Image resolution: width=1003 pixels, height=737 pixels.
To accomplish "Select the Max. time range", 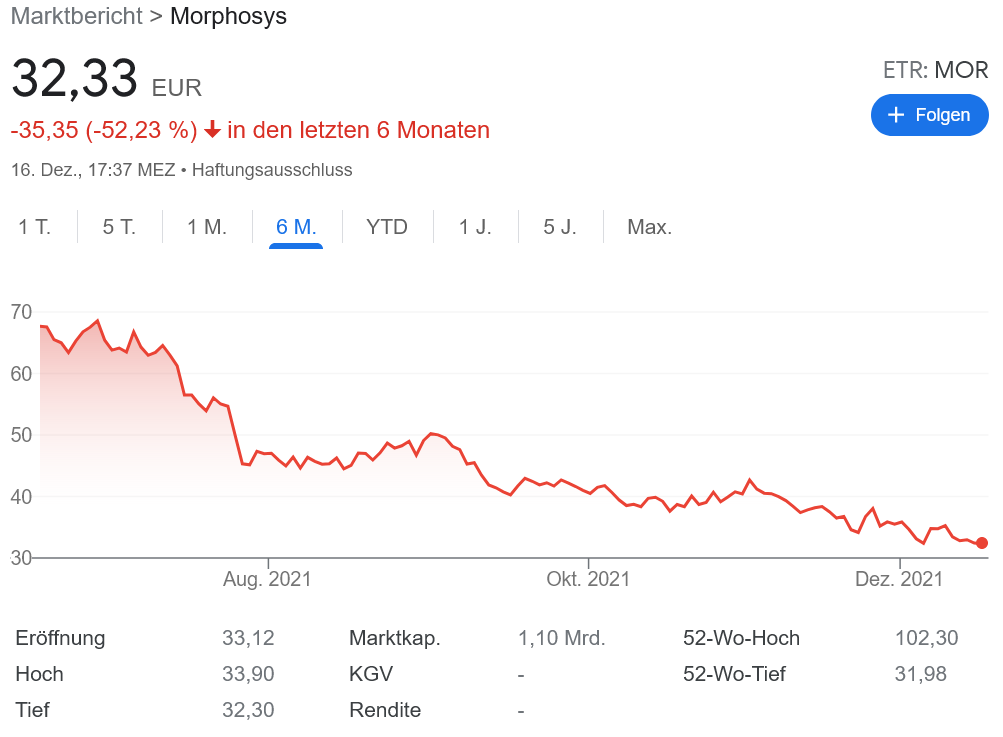I will click(649, 227).
